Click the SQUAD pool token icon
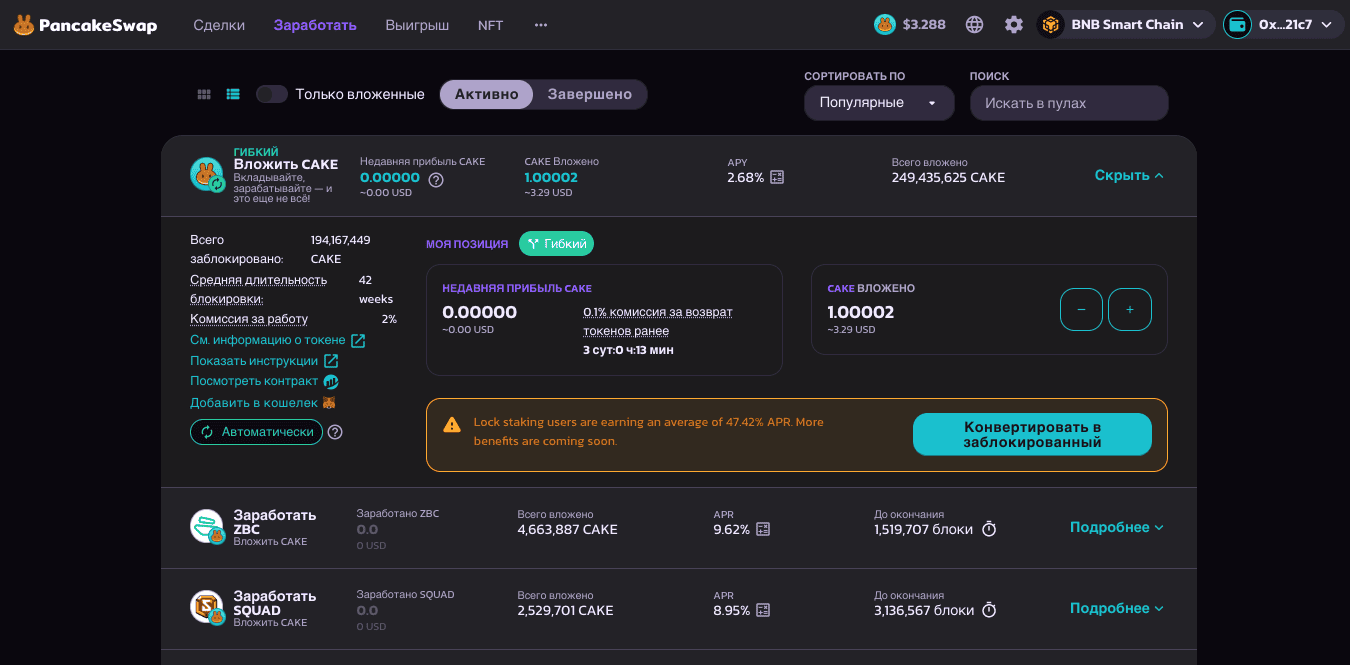The image size is (1350, 665). click(207, 607)
